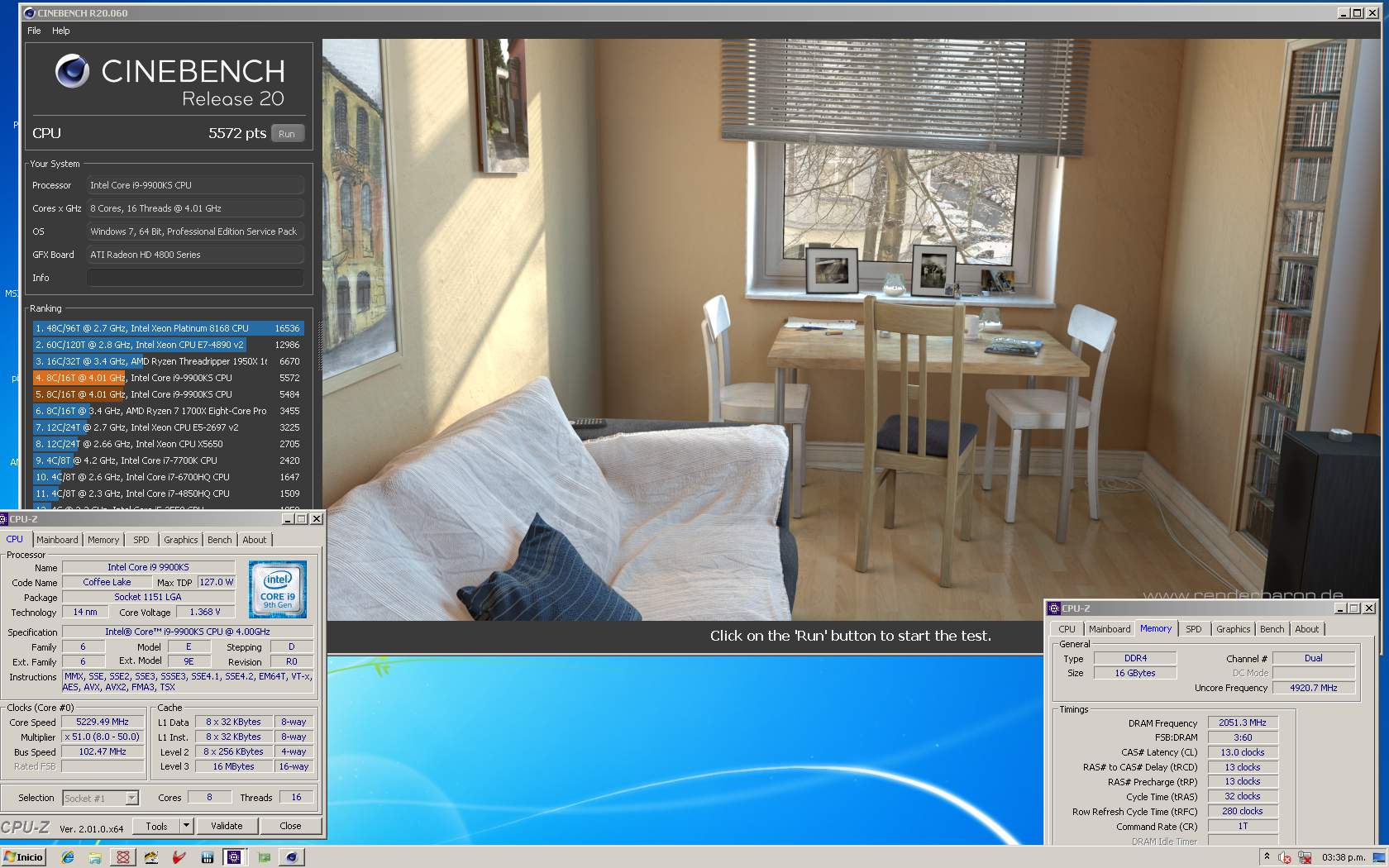Switch to CPU tab in right CPU-Z window

click(x=1067, y=629)
